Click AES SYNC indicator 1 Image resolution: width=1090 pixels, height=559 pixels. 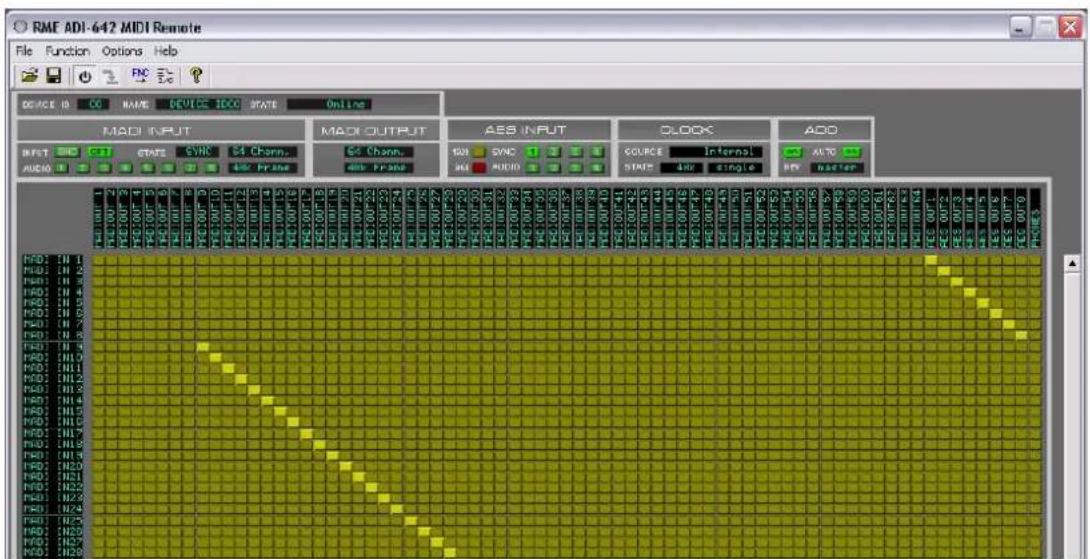tap(531, 152)
